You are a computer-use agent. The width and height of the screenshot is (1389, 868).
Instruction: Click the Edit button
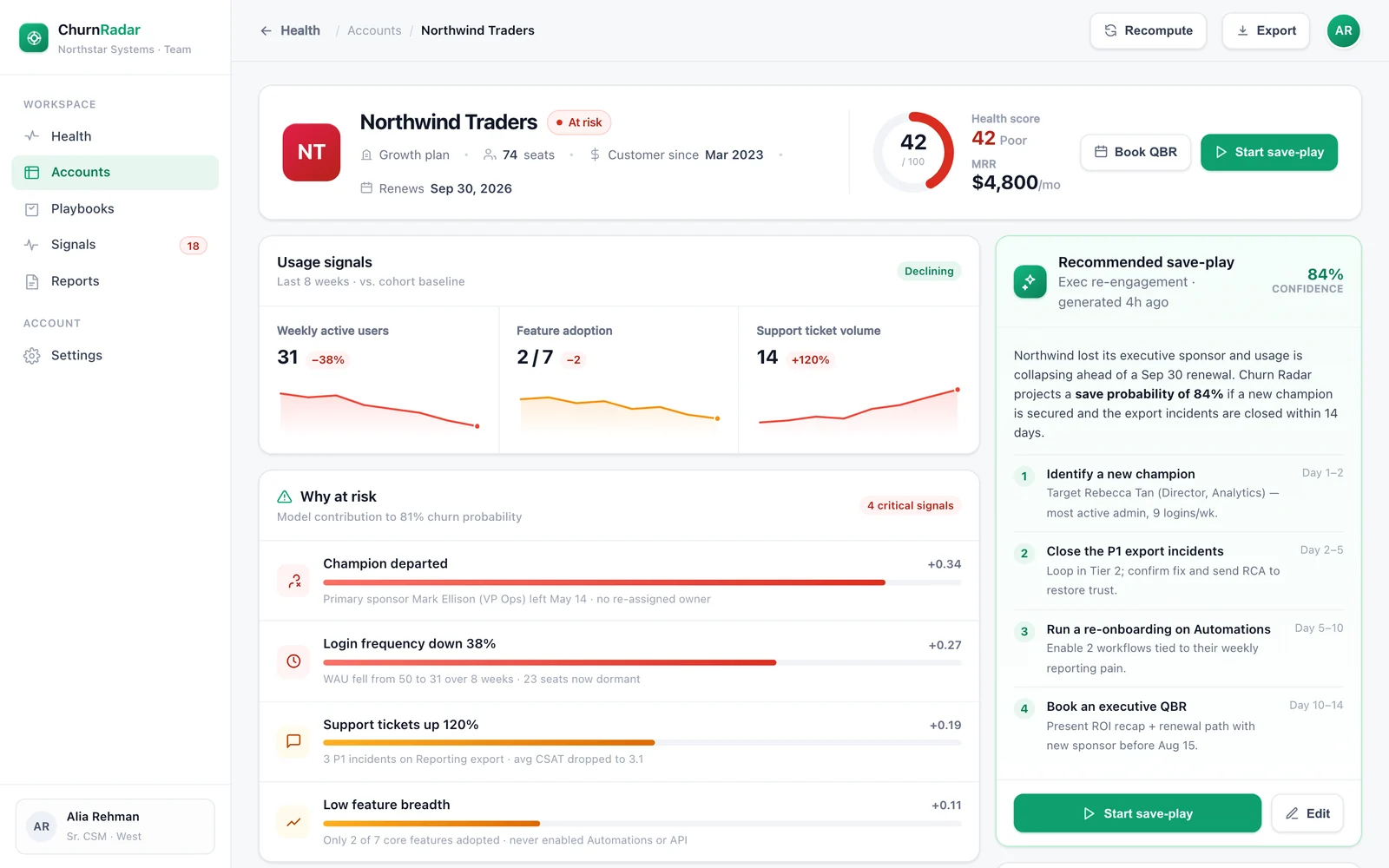pyautogui.click(x=1307, y=813)
